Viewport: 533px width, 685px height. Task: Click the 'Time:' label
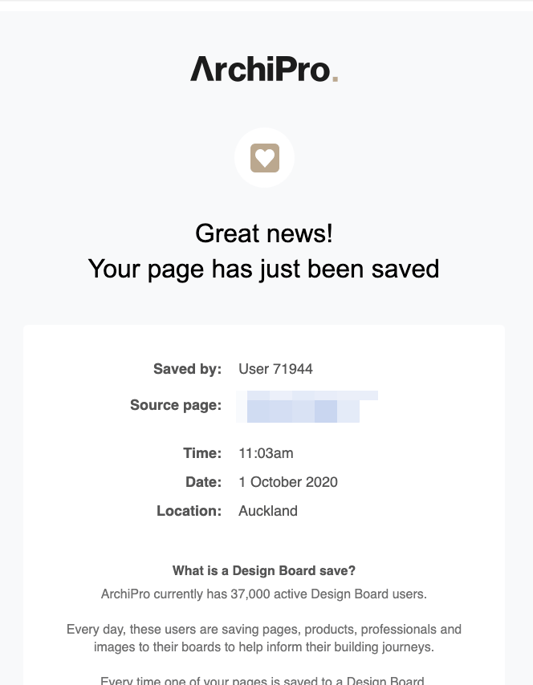click(x=202, y=453)
